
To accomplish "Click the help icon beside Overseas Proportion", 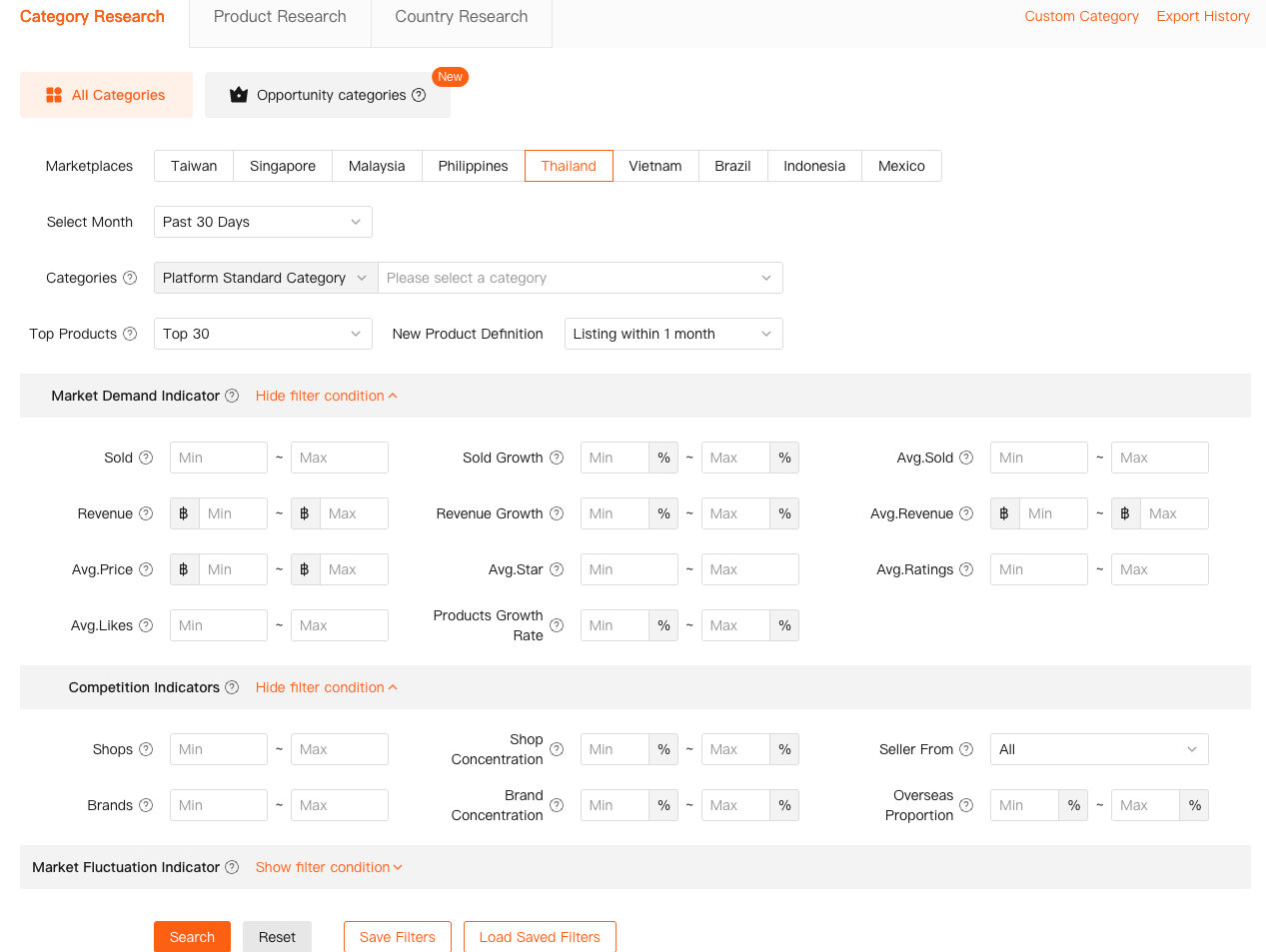I will [x=966, y=805].
